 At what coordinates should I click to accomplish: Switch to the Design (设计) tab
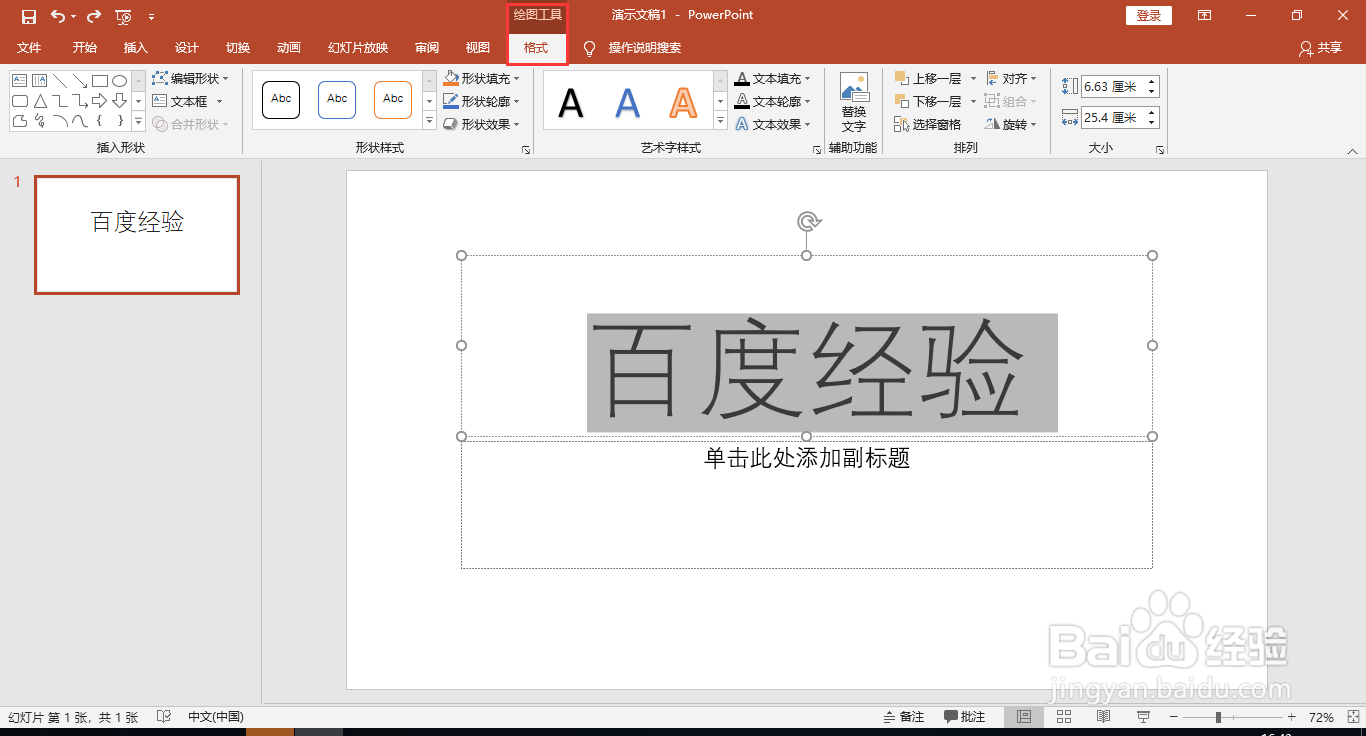tap(187, 48)
